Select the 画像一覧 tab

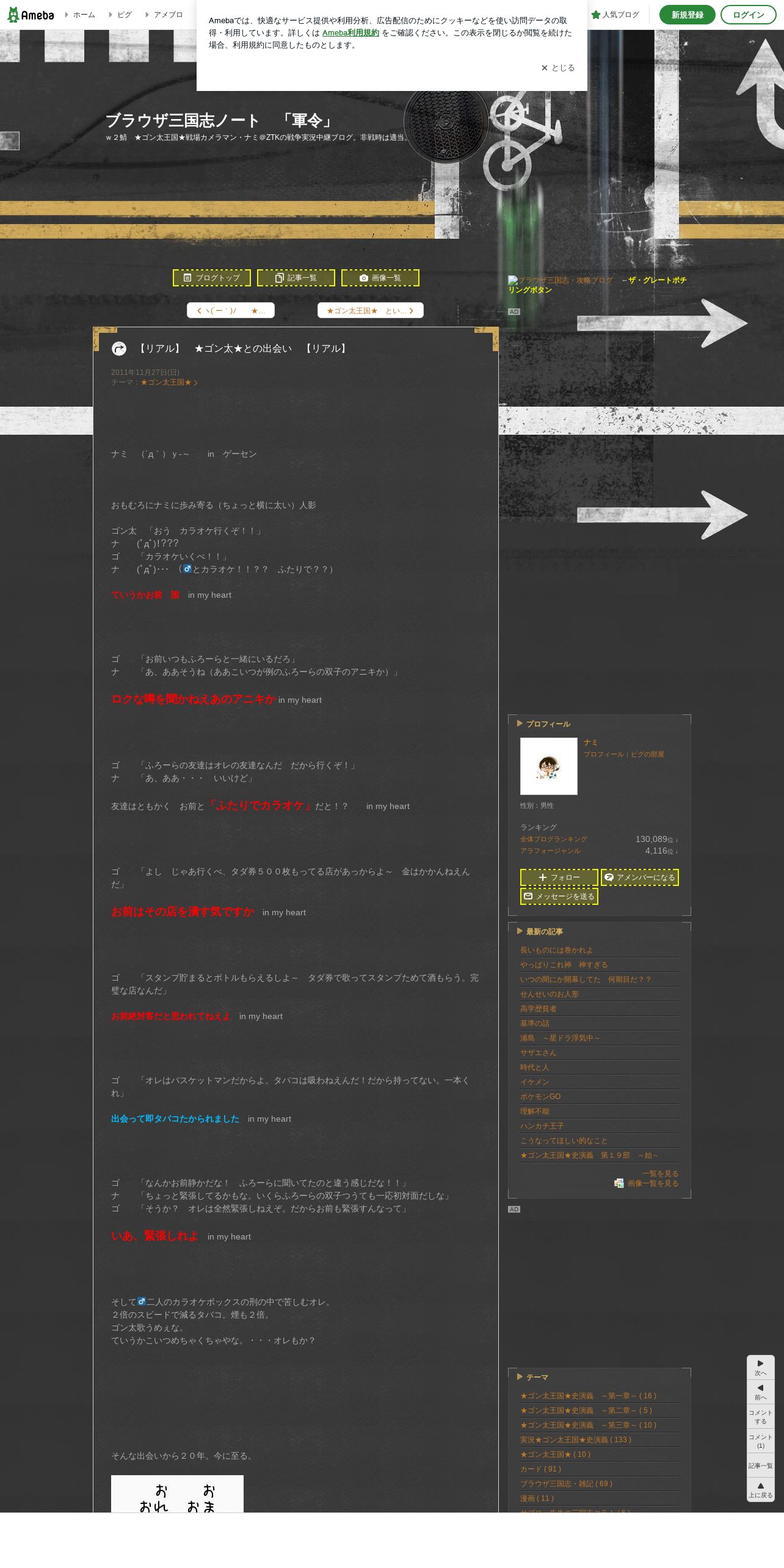coord(380,278)
